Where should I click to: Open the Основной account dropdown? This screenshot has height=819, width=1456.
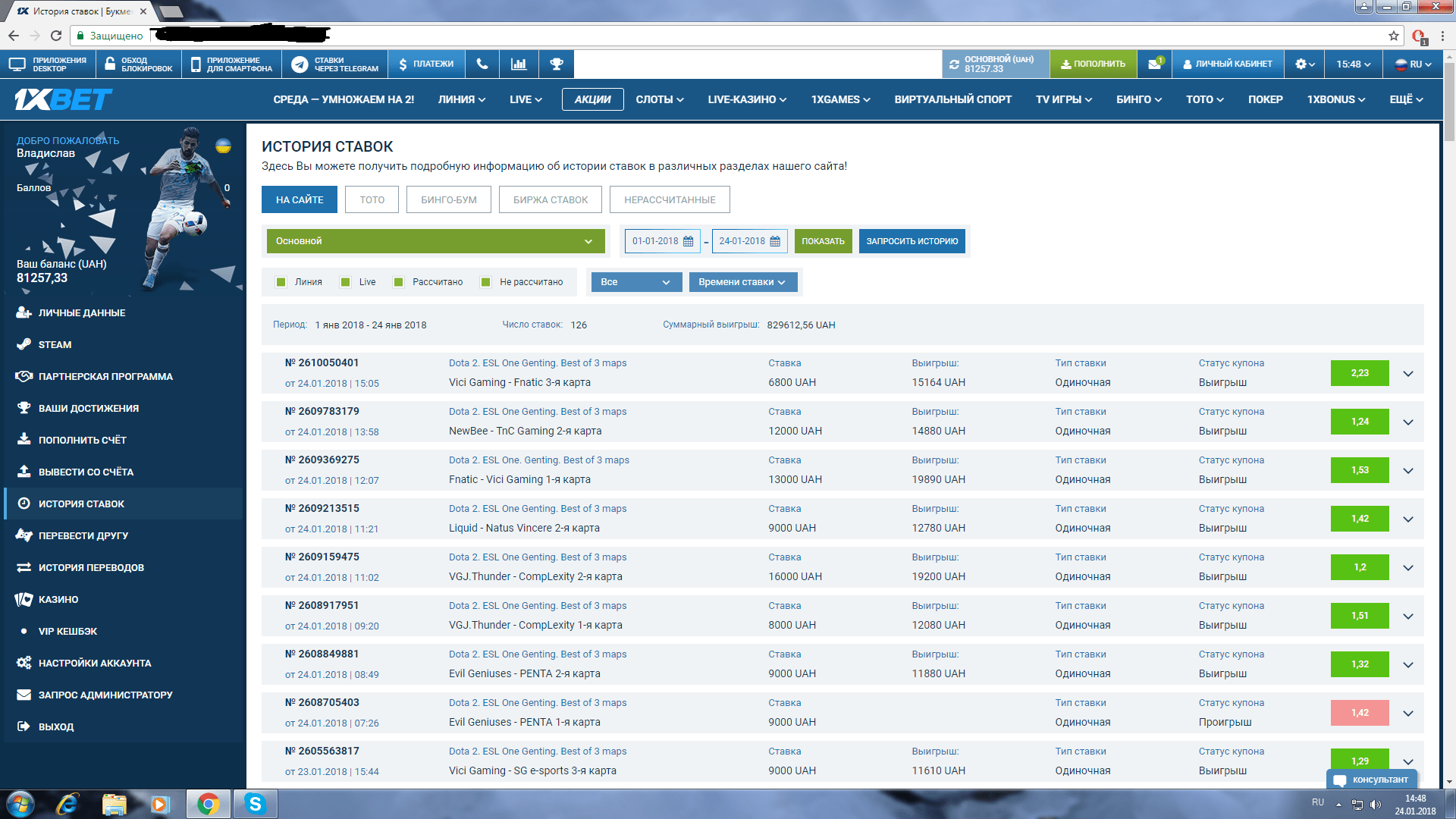click(435, 241)
